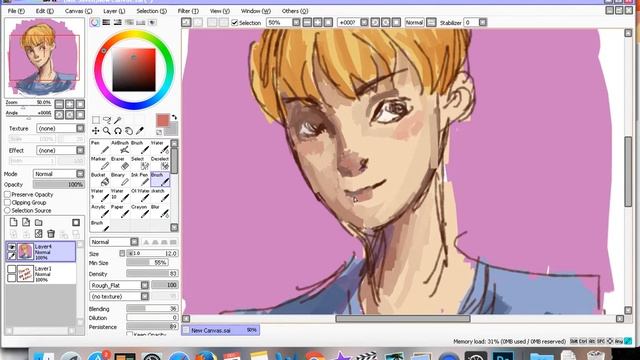Screen dimensions: 640x360
Task: Open the rotation angle dropdown in toolbar
Action: tap(364, 22)
